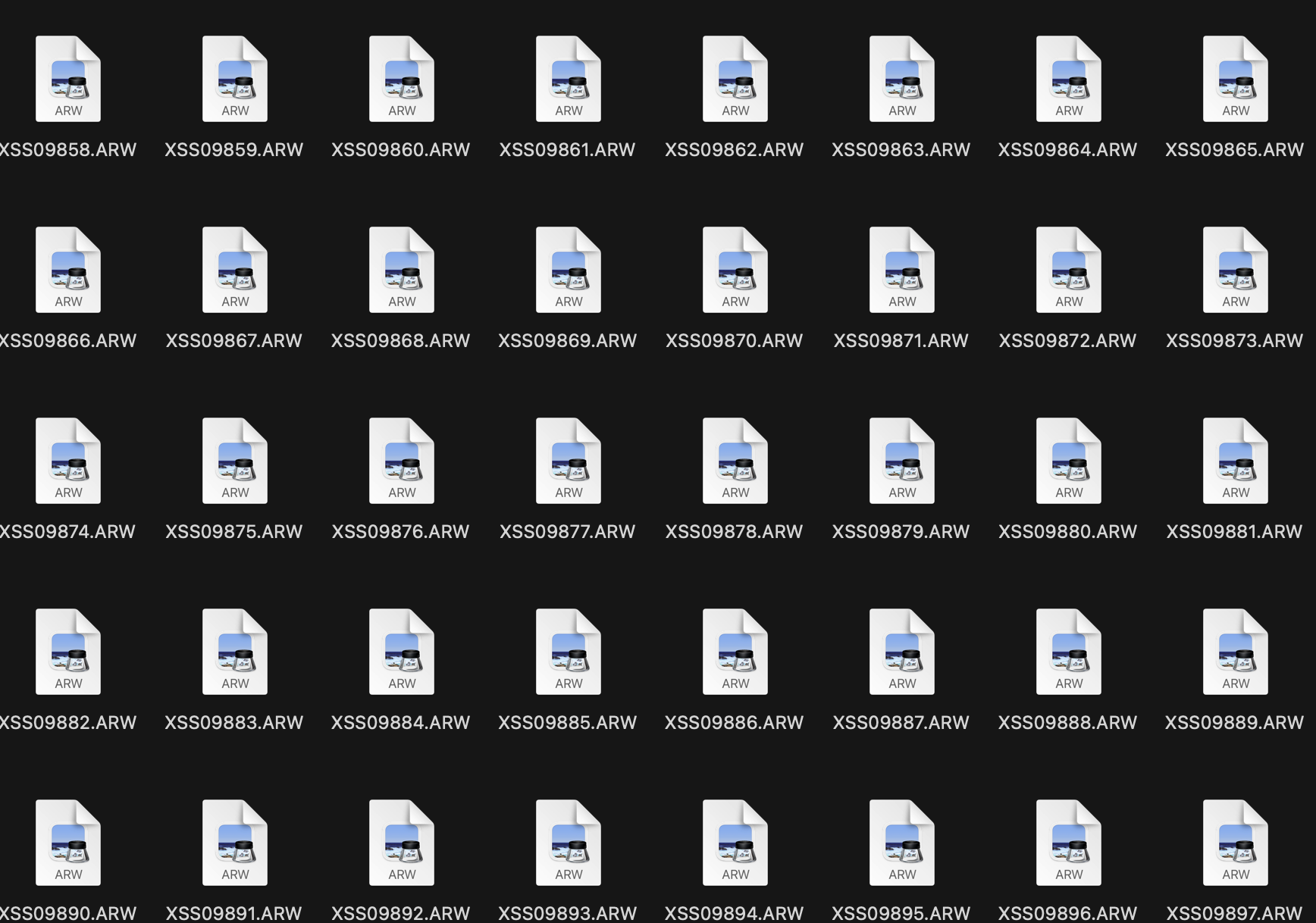Click the XSS09861.ARW file icon

569,79
